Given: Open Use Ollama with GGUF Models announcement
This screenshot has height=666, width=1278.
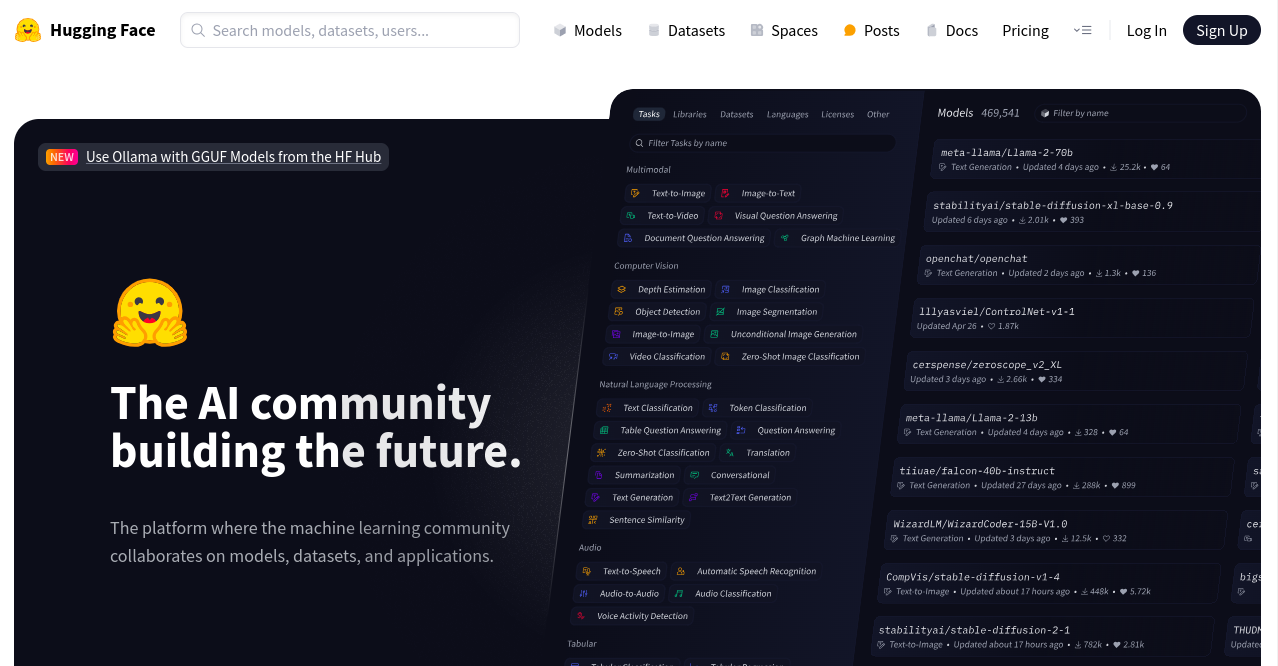Looking at the screenshot, I should (233, 157).
